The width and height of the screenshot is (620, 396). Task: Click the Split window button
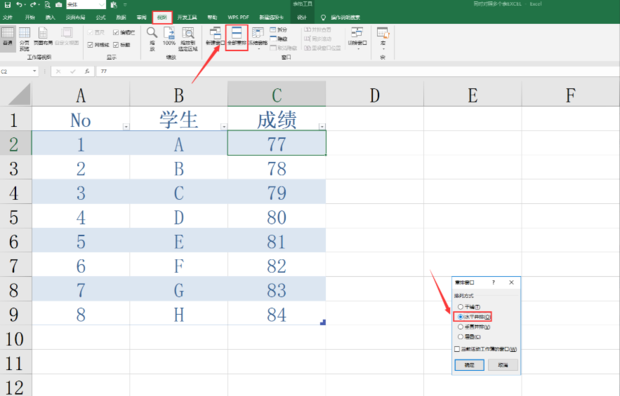[x=279, y=30]
